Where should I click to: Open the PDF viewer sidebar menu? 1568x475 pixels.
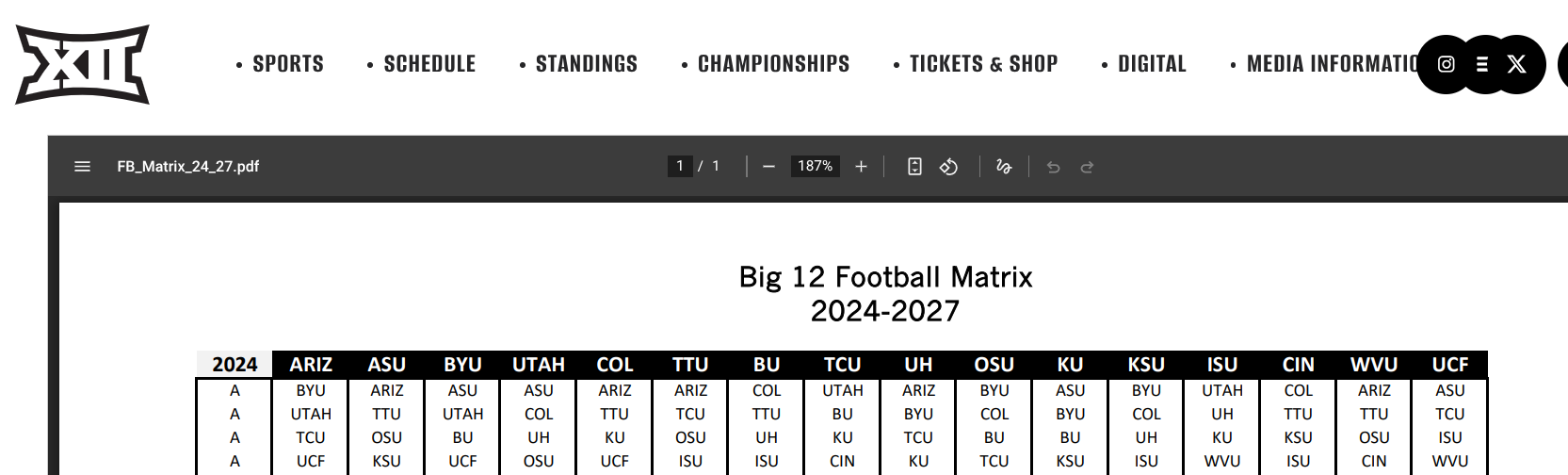pos(82,167)
